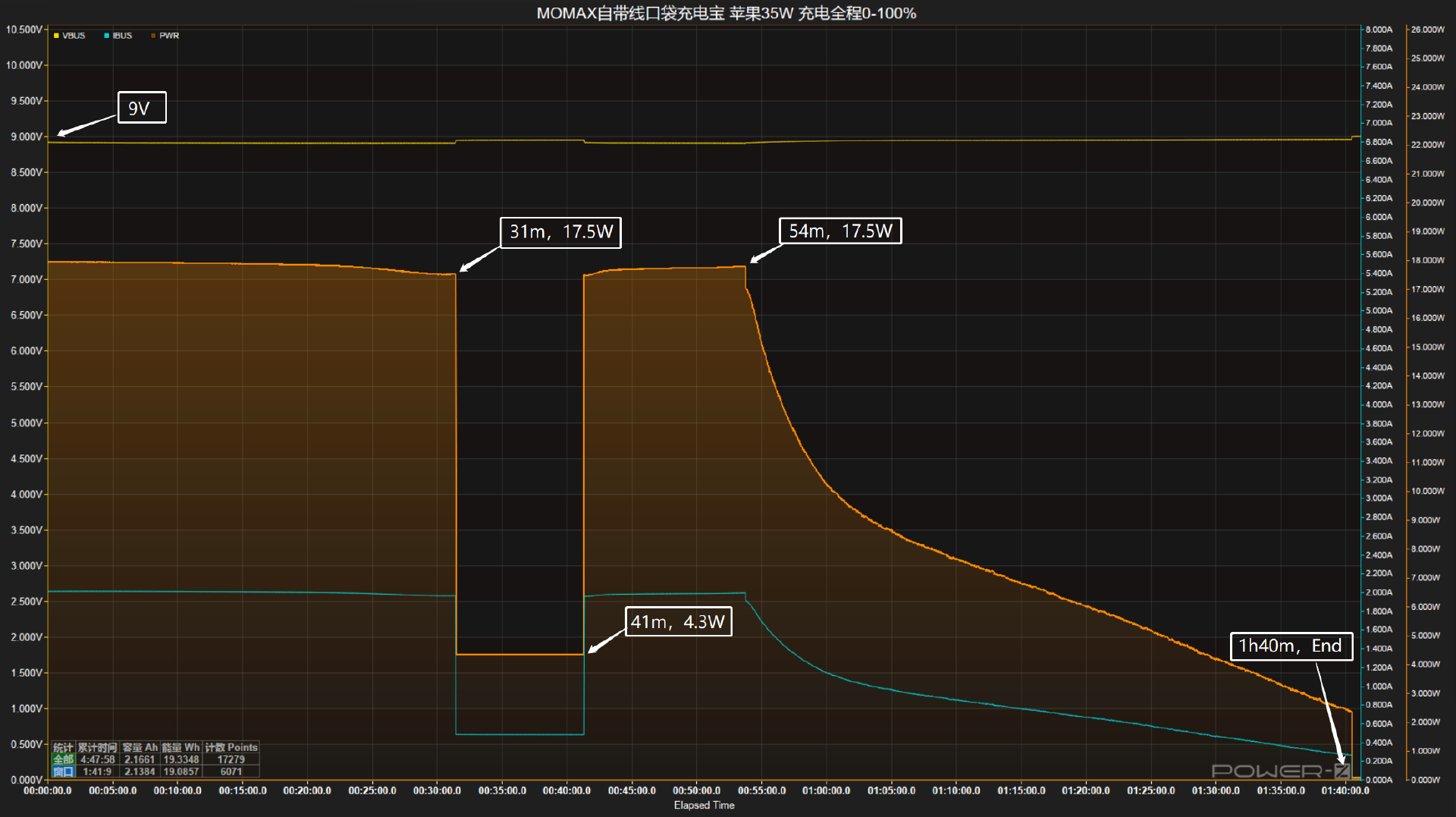Click the chart title beginning with MOMAX
This screenshot has width=1456, height=817.
[726, 13]
